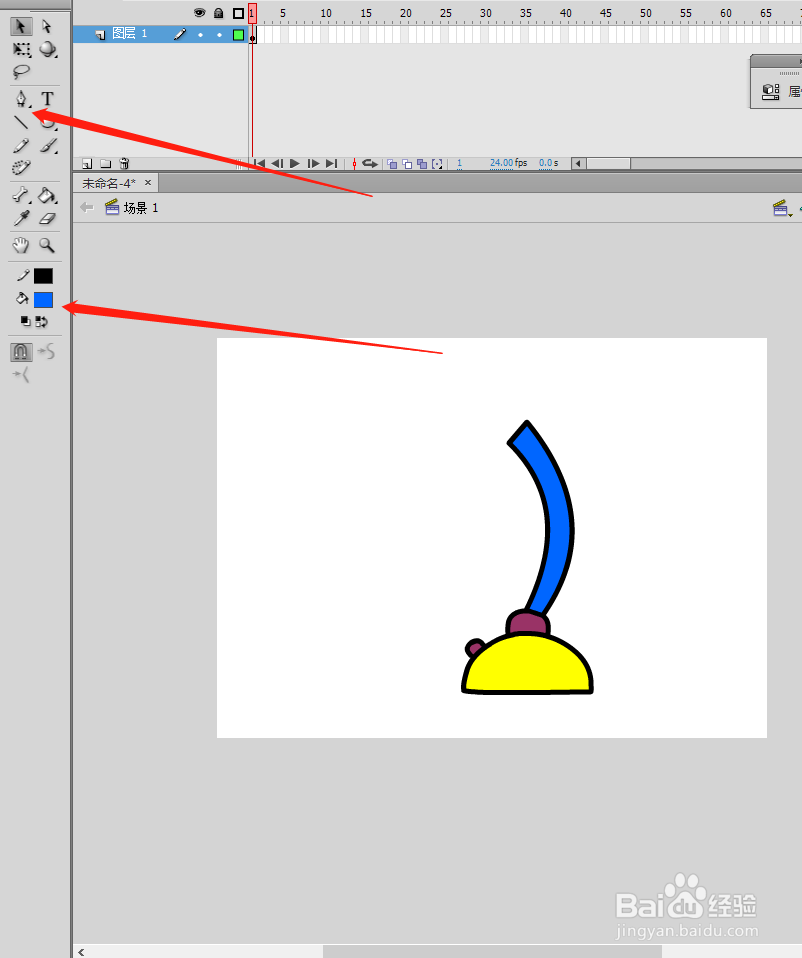Click the Center Frame button

(354, 164)
